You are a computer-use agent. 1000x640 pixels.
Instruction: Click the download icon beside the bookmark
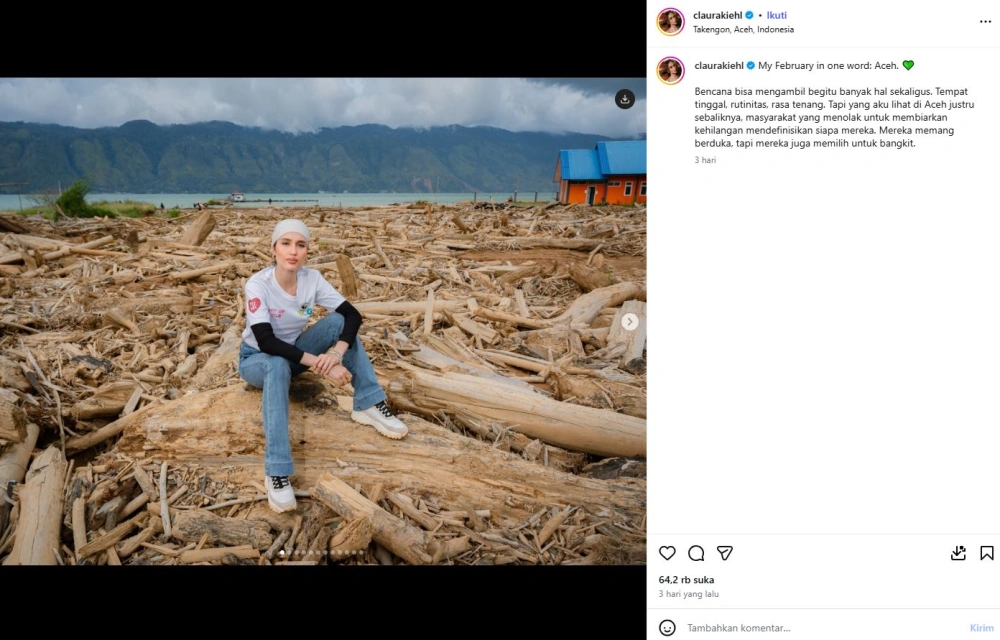coord(960,553)
